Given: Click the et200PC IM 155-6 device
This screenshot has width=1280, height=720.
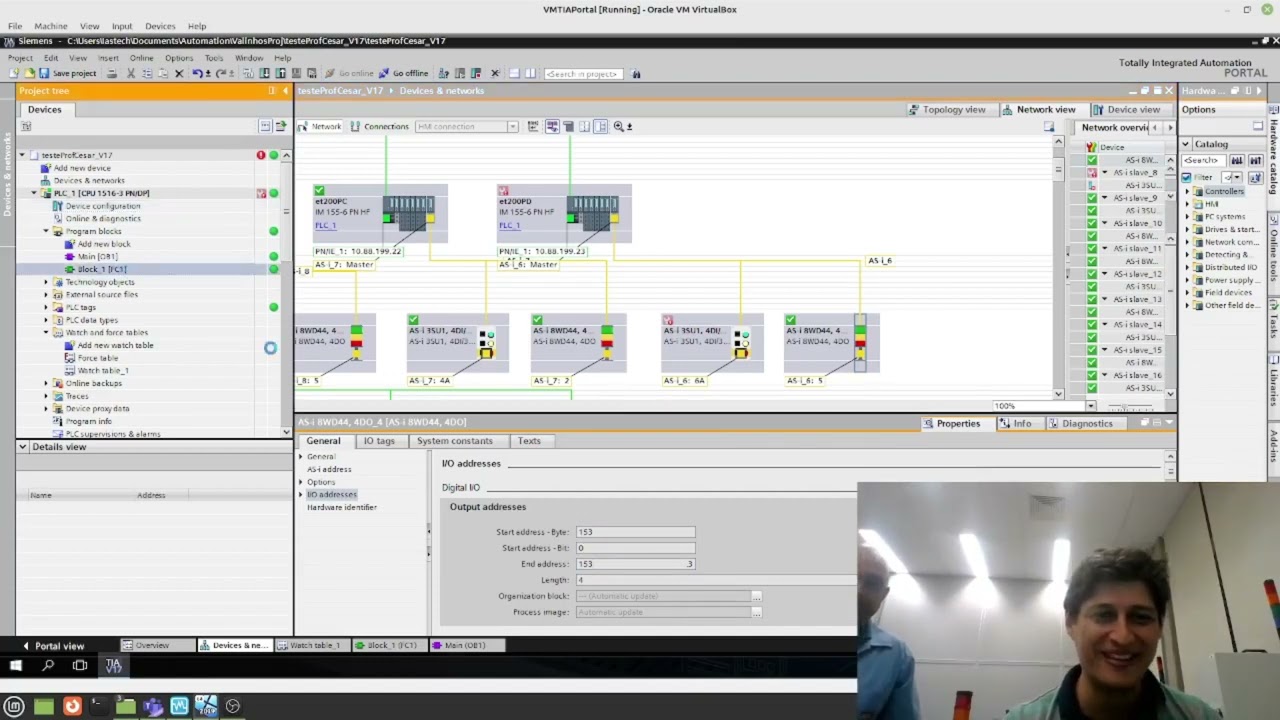Looking at the screenshot, I should (379, 214).
